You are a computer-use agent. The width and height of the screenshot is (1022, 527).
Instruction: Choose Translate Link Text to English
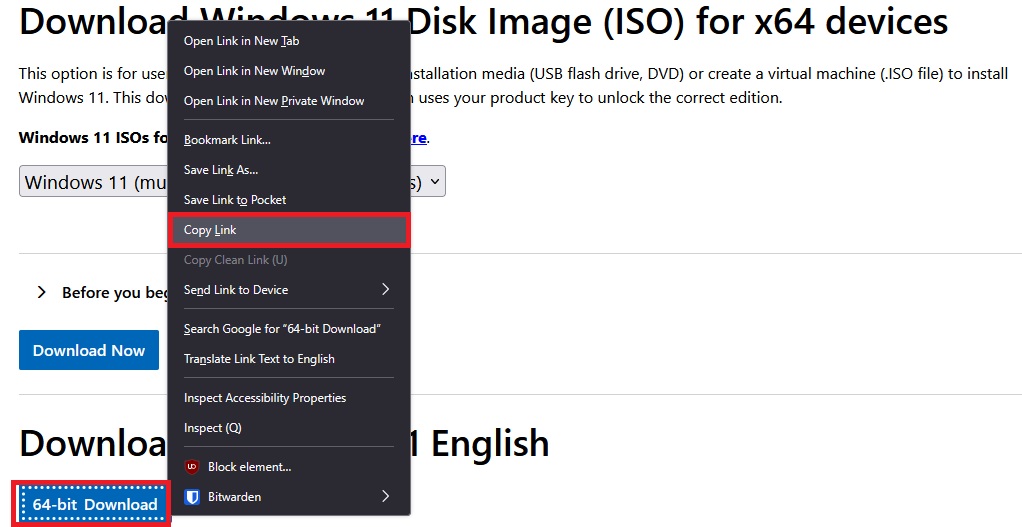(x=259, y=359)
